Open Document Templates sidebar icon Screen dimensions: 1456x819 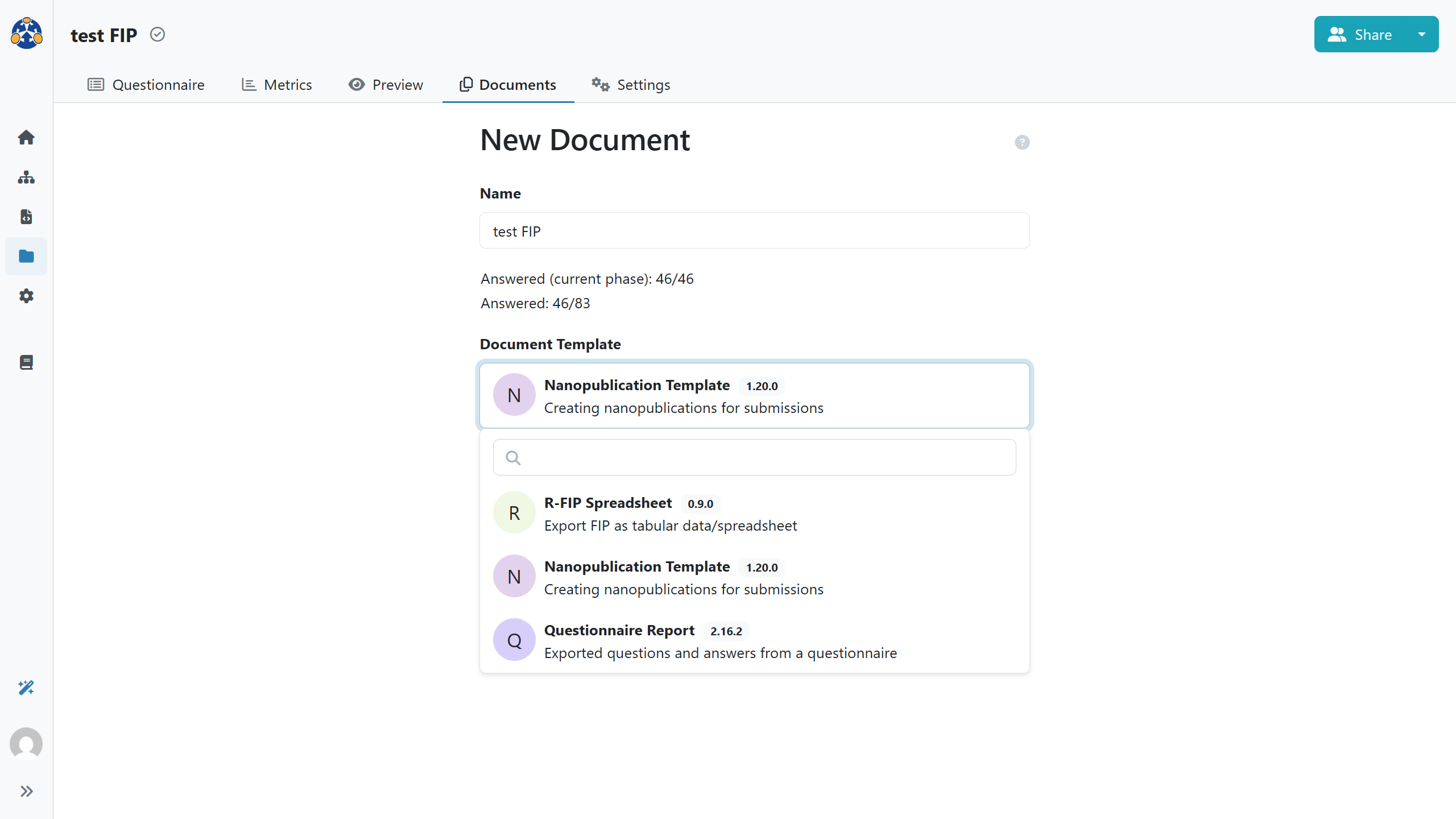pos(26,217)
